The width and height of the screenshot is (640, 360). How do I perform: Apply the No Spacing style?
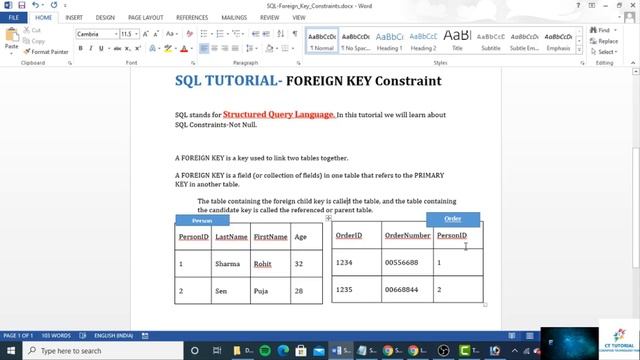point(356,41)
